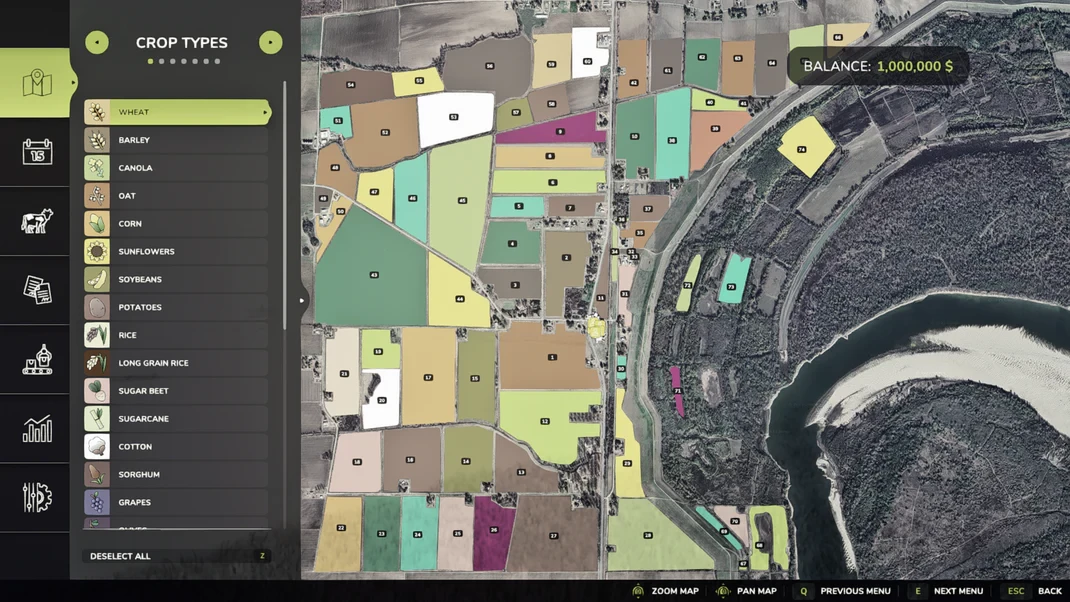
Task: Open the production chains factory icon
Action: pos(37,359)
